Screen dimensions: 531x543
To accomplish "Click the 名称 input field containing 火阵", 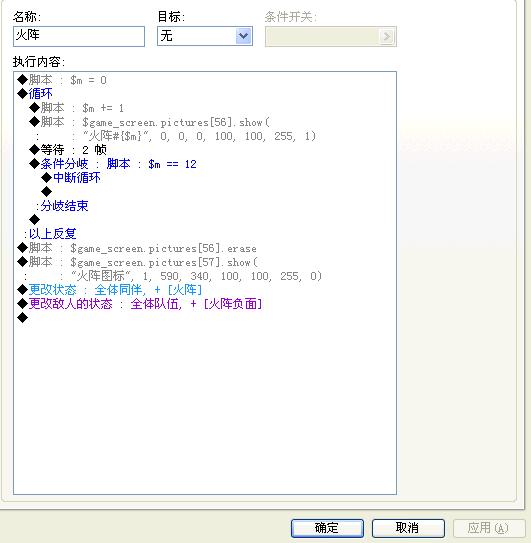I will (79, 36).
